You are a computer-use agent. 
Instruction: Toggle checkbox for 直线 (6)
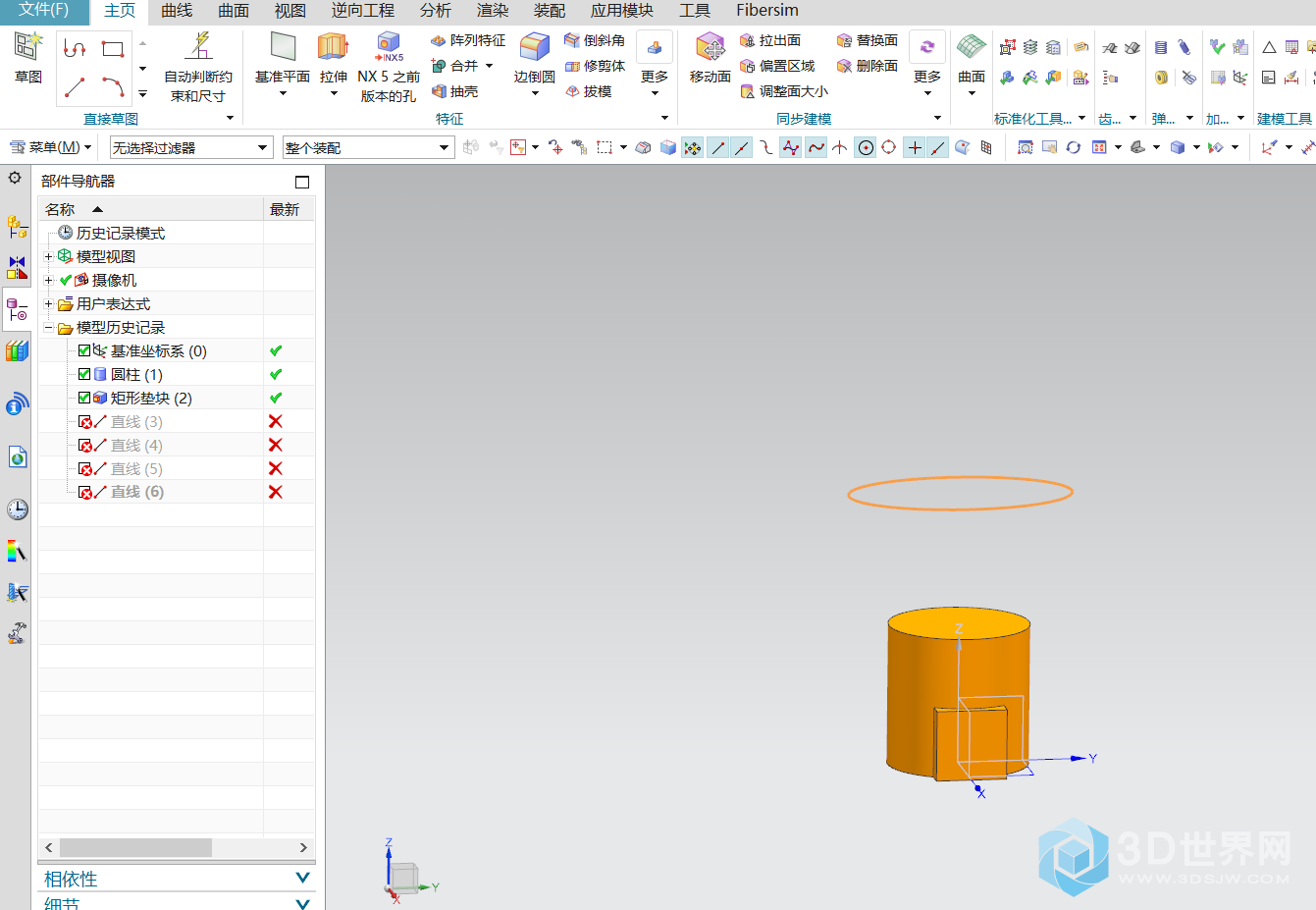click(84, 492)
